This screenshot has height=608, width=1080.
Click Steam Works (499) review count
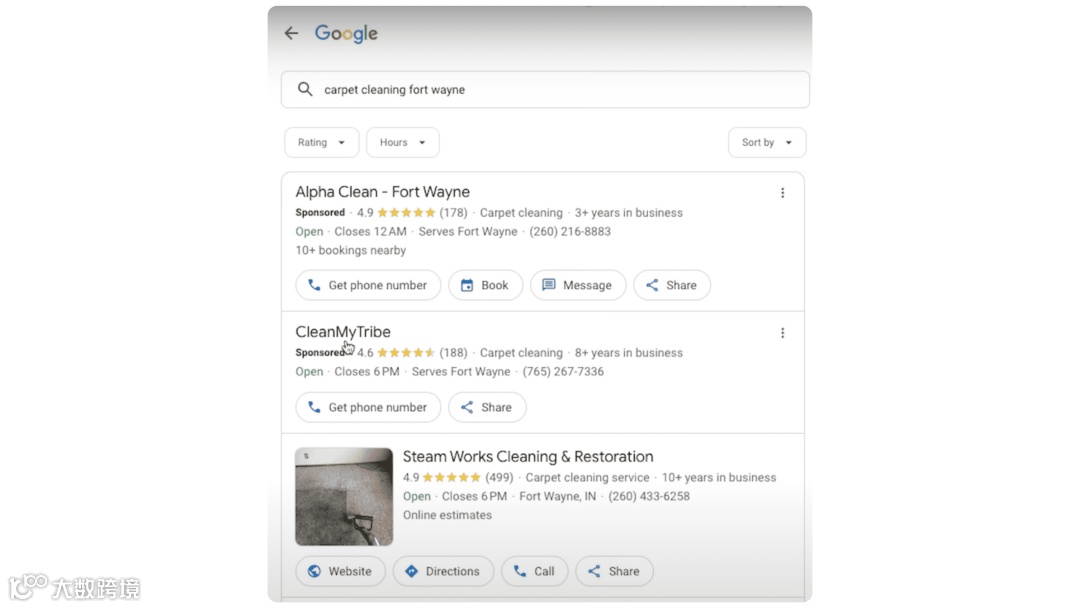tap(499, 477)
